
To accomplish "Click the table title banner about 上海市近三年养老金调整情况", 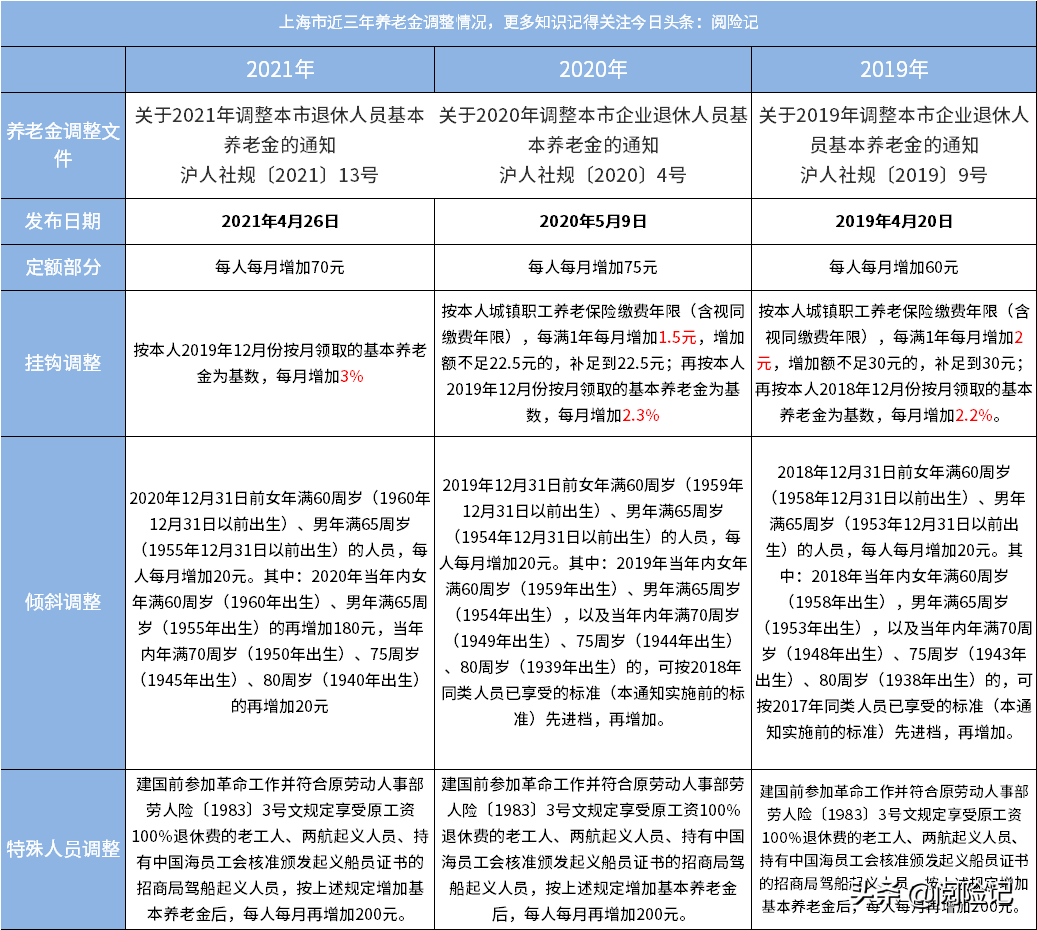I will (518, 23).
